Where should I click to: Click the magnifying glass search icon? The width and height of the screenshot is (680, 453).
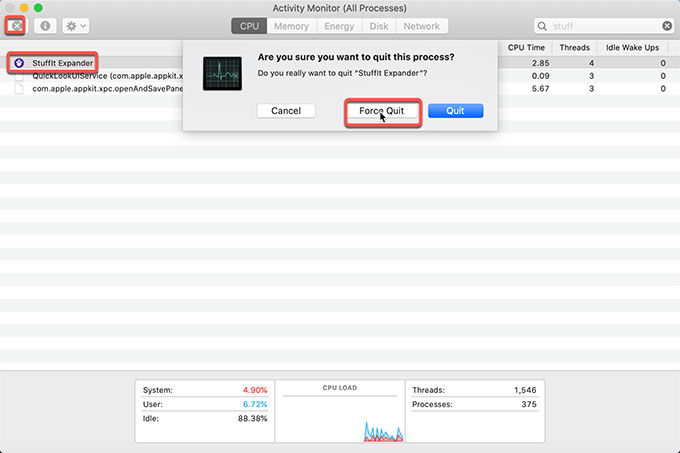point(542,26)
